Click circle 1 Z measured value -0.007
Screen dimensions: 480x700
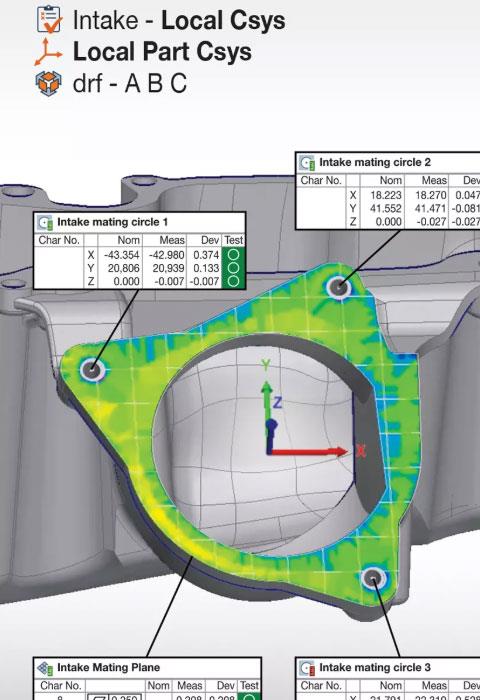[x=169, y=282]
